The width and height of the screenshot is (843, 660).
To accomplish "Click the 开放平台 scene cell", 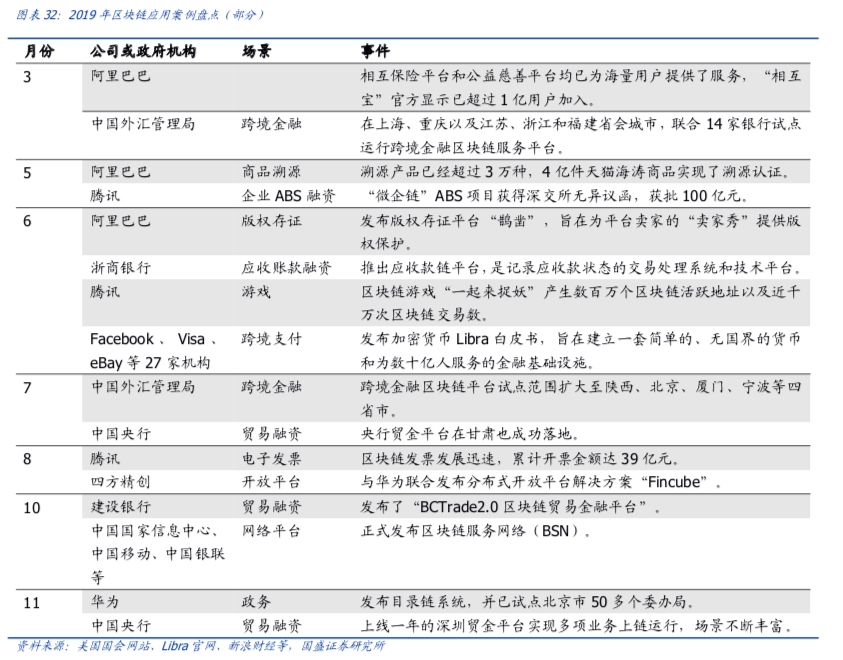I will 272,482.
